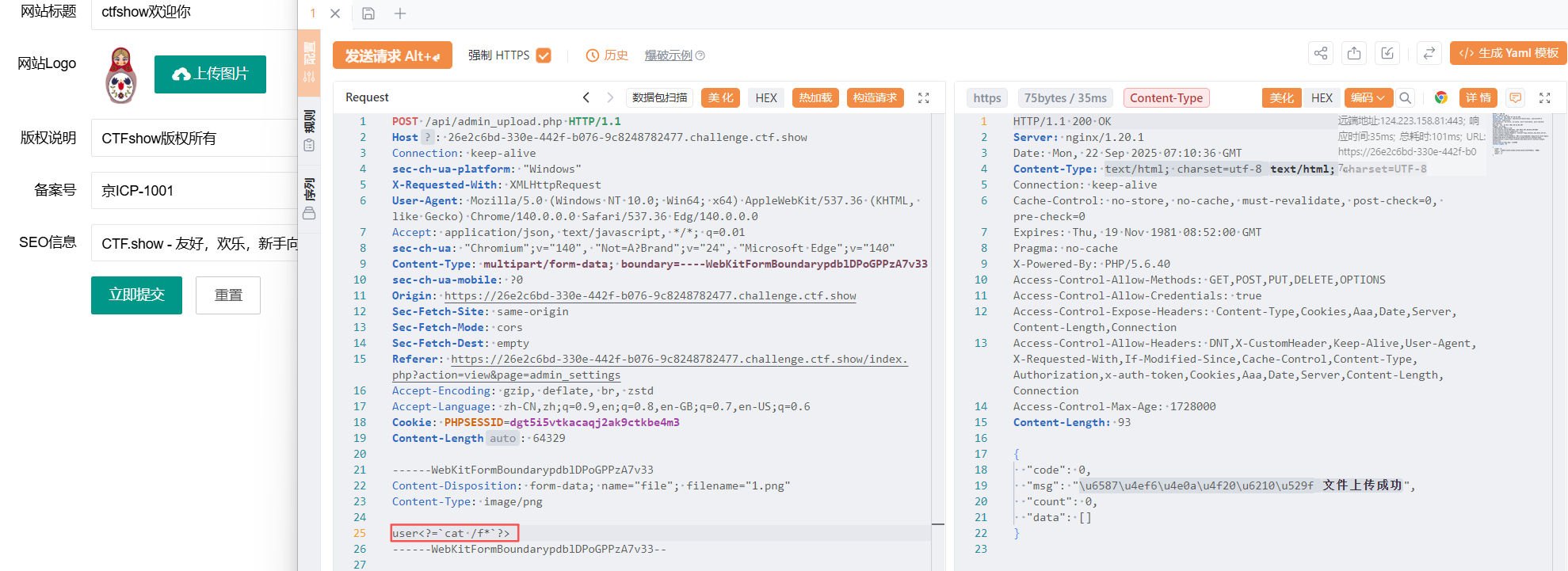
Task: Open response in Chrome browser icon
Action: point(1441,97)
